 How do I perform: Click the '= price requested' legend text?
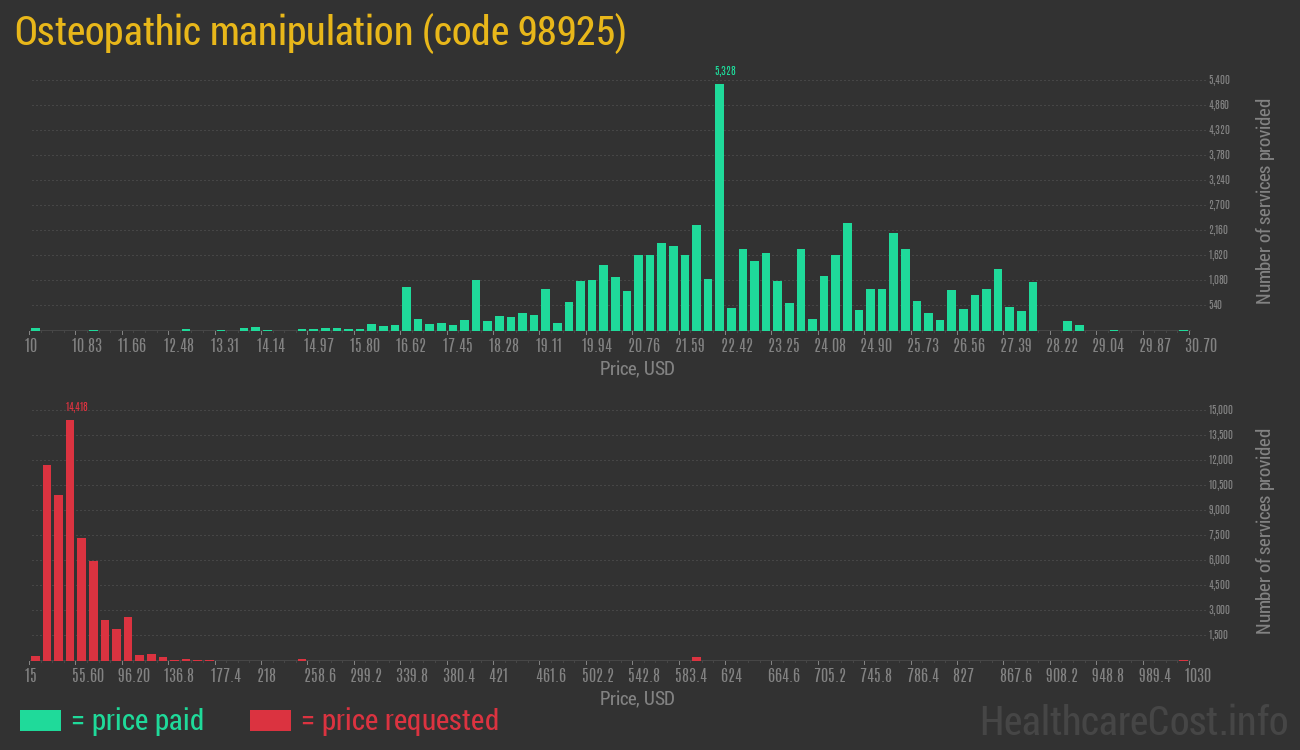[399, 720]
